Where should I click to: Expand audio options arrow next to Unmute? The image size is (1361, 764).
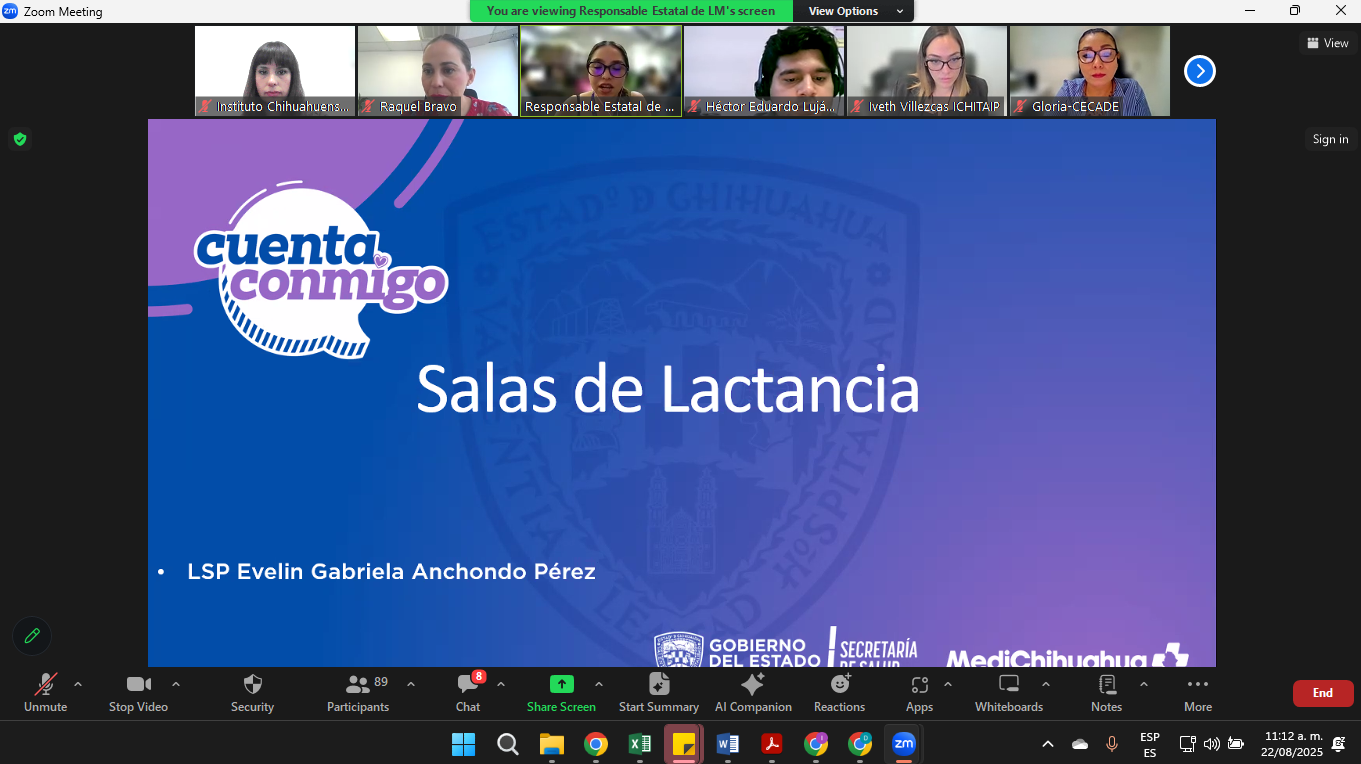(78, 685)
